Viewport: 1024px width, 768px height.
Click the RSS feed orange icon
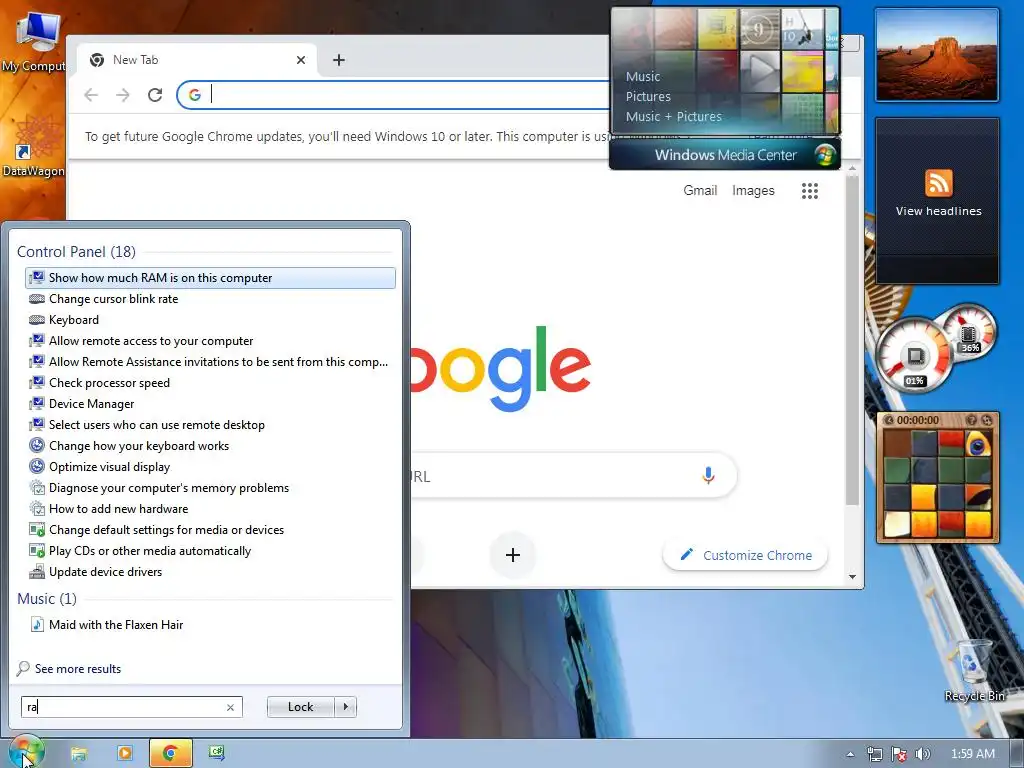tap(938, 183)
